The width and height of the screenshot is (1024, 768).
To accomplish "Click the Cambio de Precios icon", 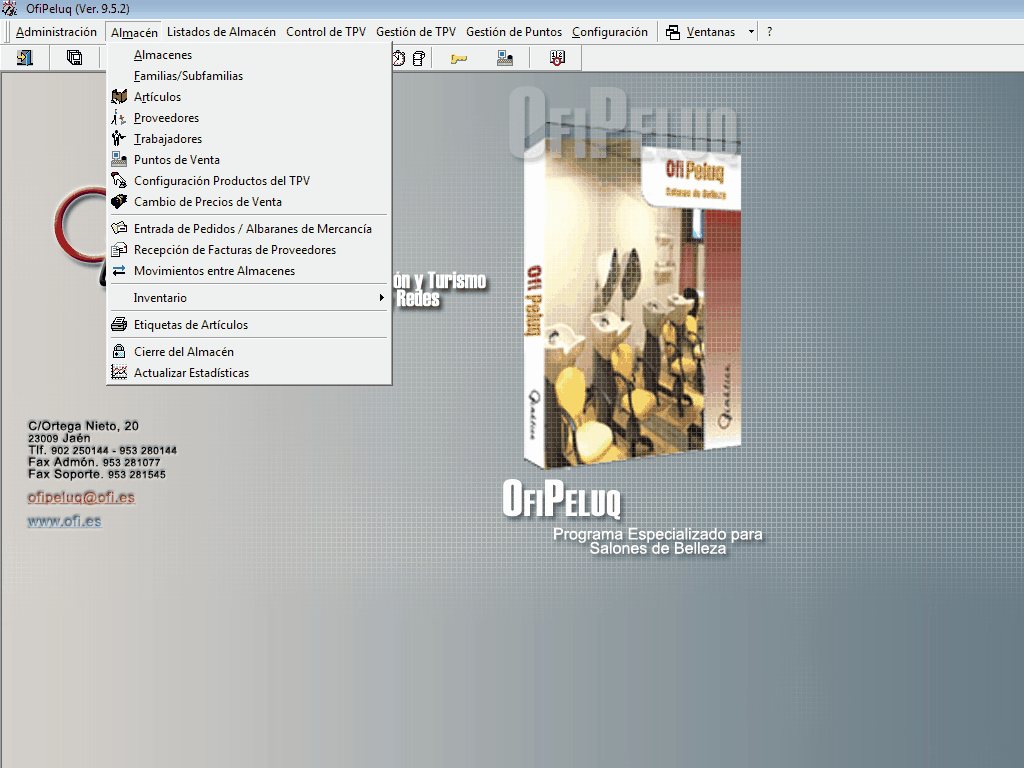I will [x=119, y=201].
